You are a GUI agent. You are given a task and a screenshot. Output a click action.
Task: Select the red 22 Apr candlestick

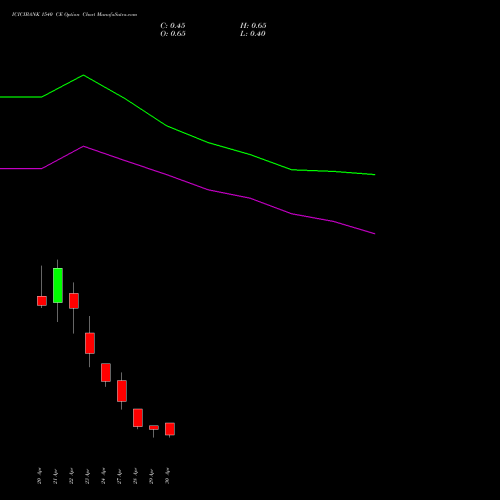[x=74, y=301]
